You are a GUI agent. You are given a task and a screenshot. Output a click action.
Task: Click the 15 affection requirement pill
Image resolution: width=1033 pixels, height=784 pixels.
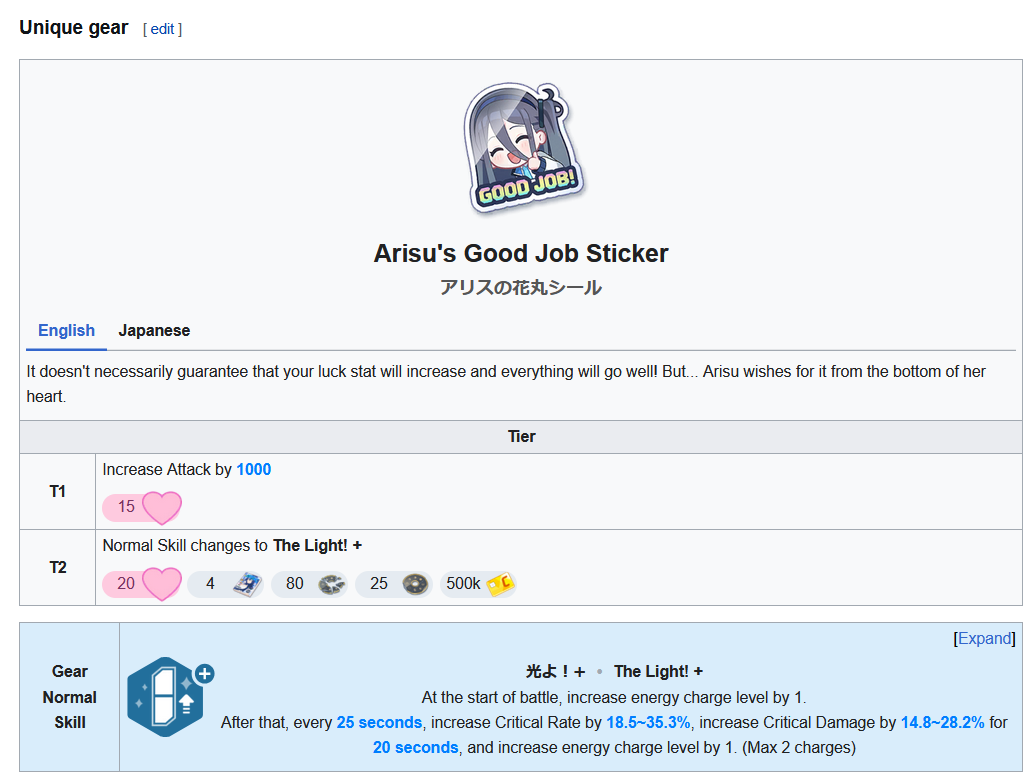[142, 507]
